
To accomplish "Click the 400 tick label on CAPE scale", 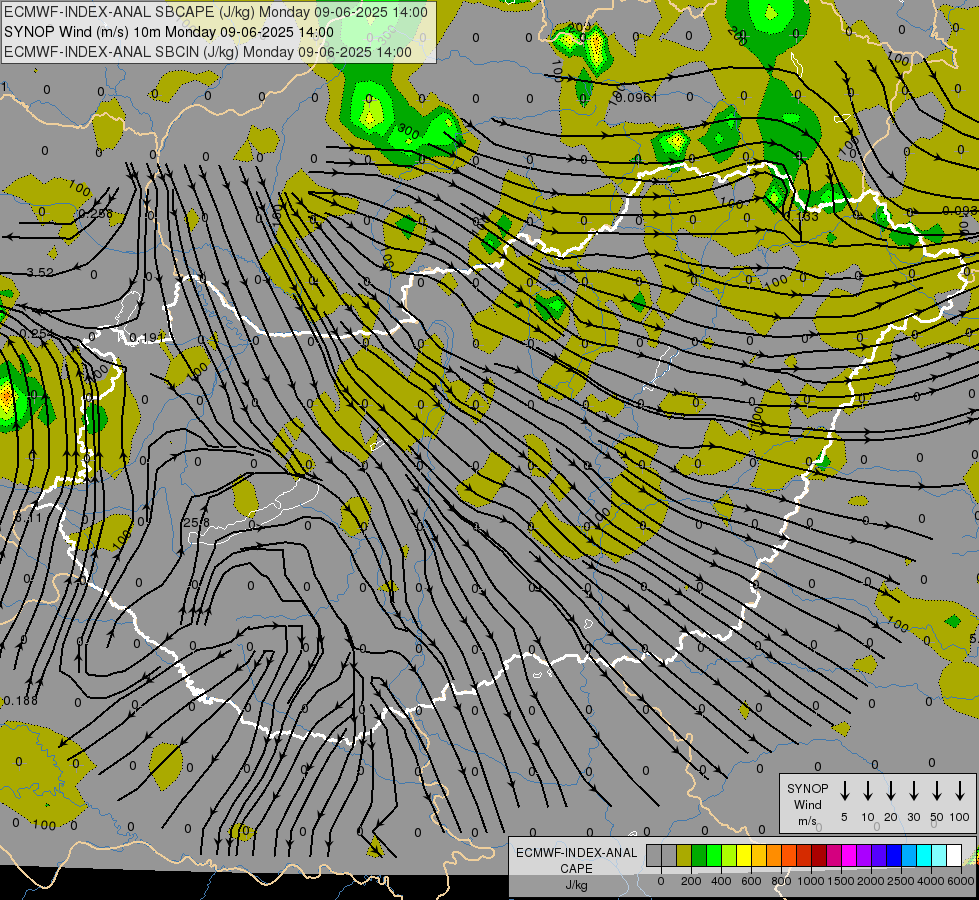I will 721,881.
